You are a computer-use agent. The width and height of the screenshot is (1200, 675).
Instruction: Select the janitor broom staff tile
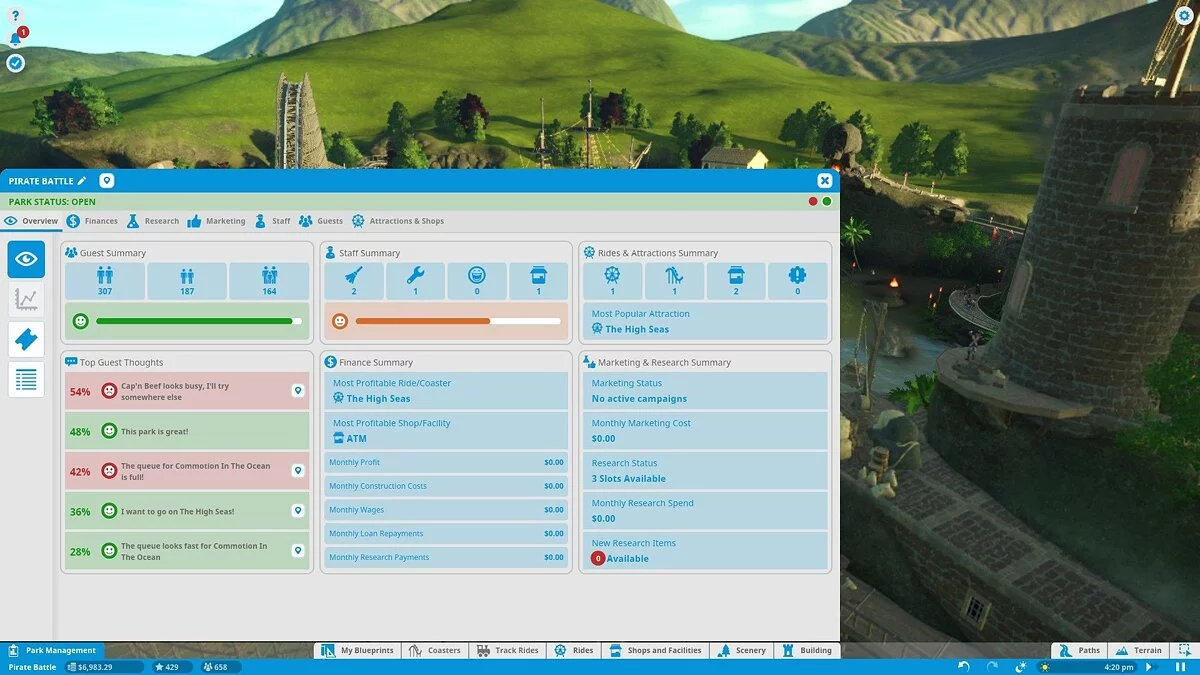pyautogui.click(x=353, y=281)
